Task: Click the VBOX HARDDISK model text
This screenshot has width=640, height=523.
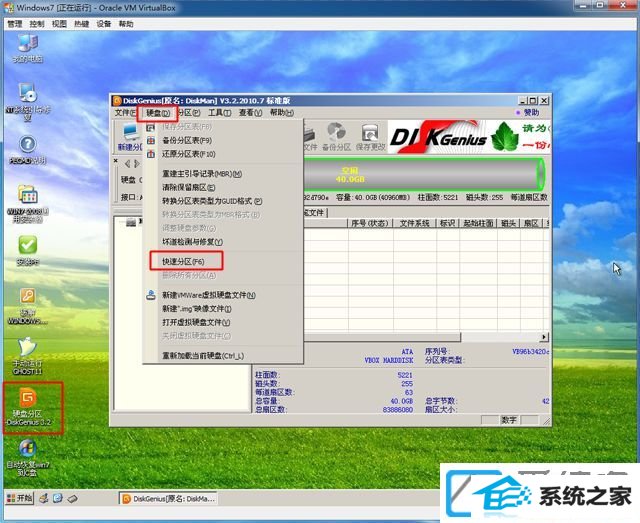Action: pyautogui.click(x=389, y=361)
